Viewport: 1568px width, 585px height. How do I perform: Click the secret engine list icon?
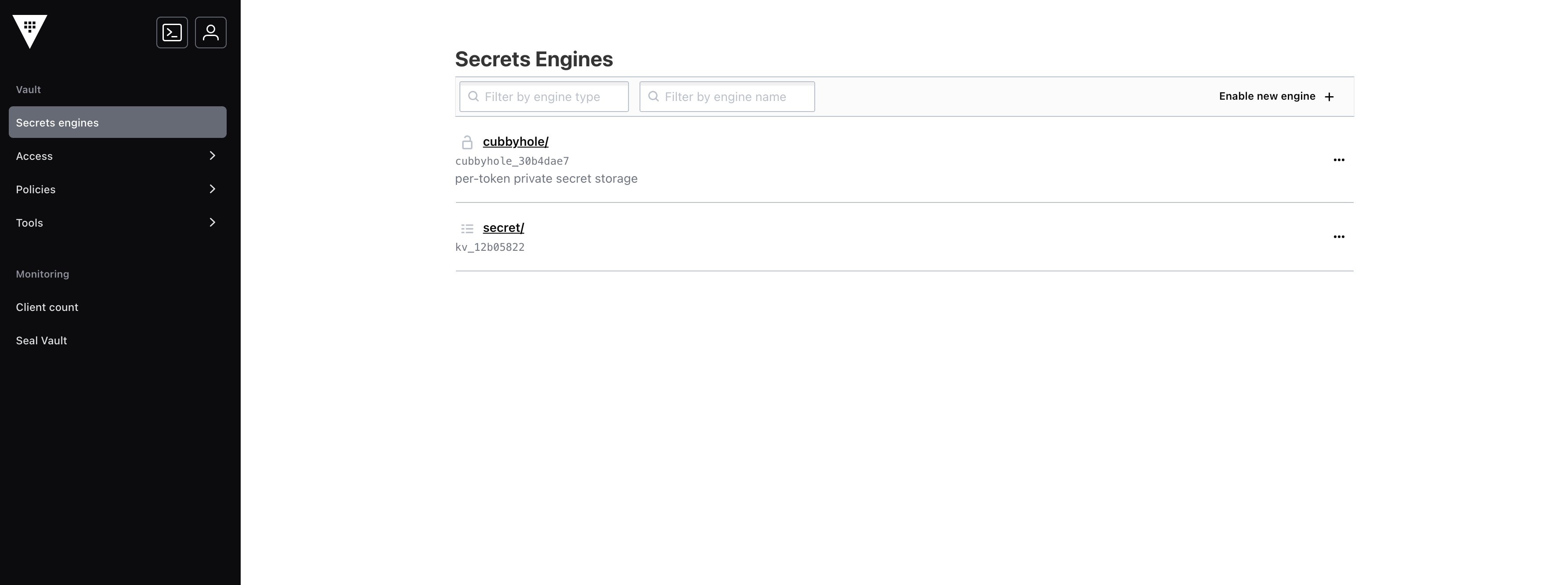[x=467, y=229]
